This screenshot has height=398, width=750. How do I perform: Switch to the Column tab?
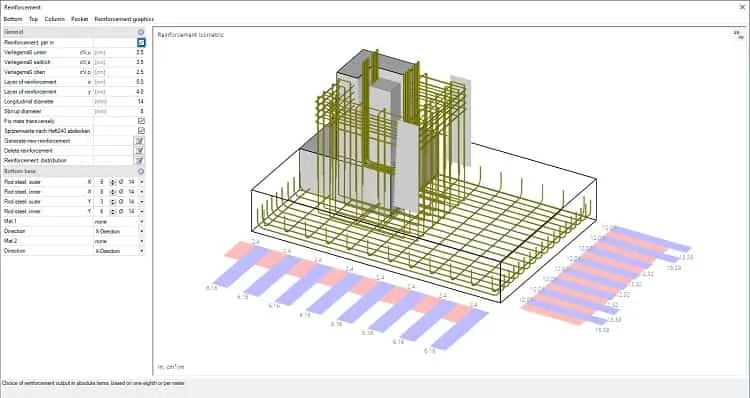[x=55, y=19]
